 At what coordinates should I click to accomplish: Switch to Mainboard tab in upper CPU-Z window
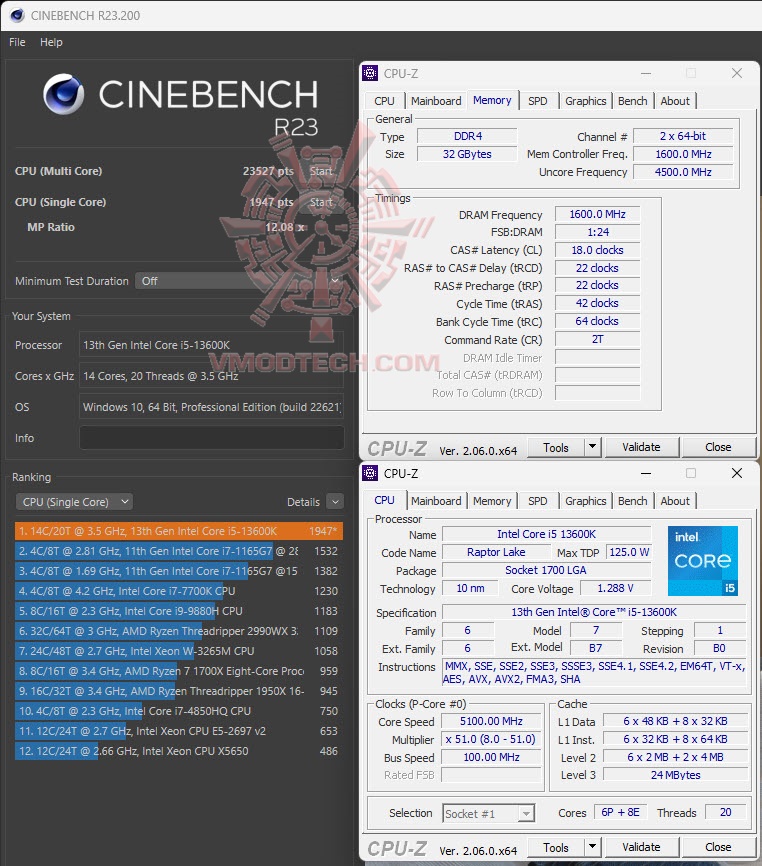coord(436,101)
